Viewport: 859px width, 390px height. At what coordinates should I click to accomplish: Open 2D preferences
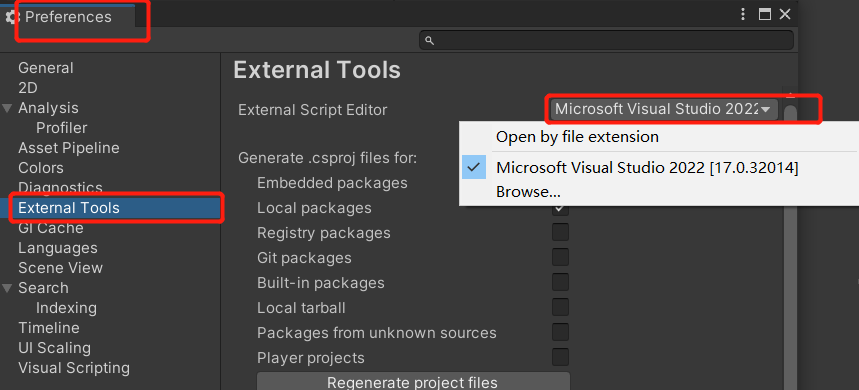point(27,88)
